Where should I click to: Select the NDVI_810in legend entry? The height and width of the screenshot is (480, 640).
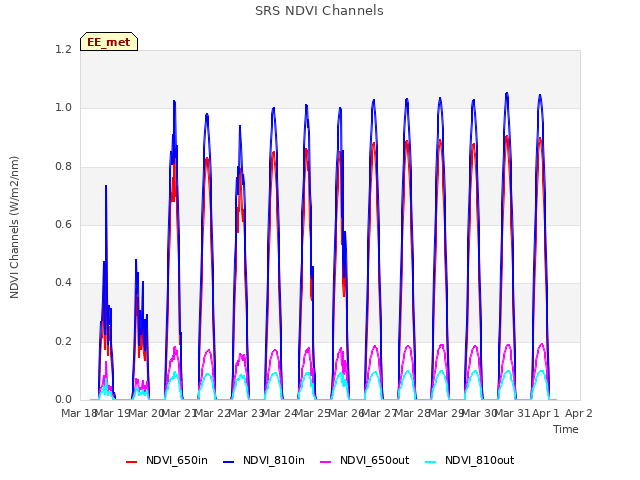(264, 460)
